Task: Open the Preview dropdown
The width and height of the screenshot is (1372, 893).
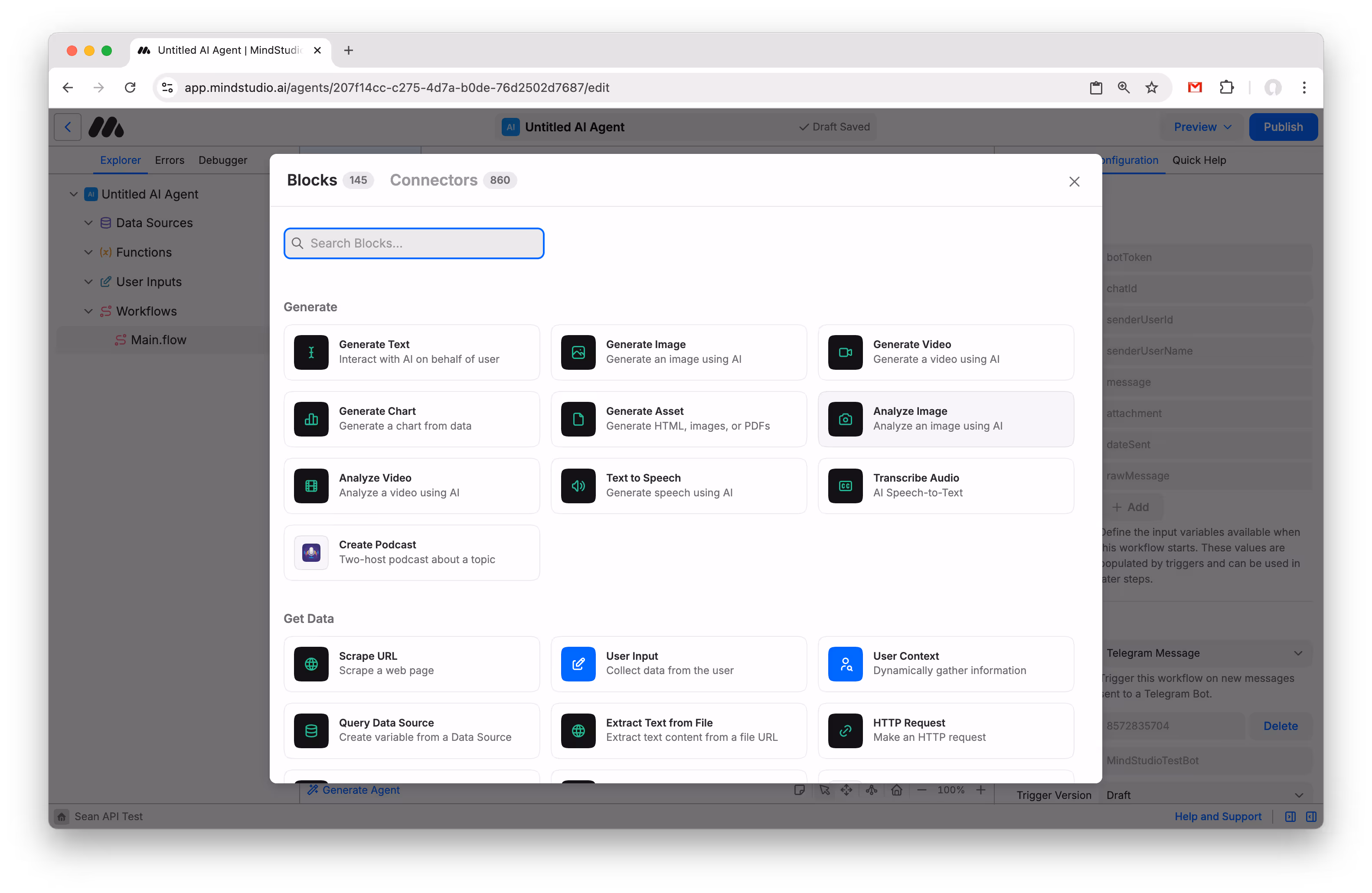Action: point(1200,127)
